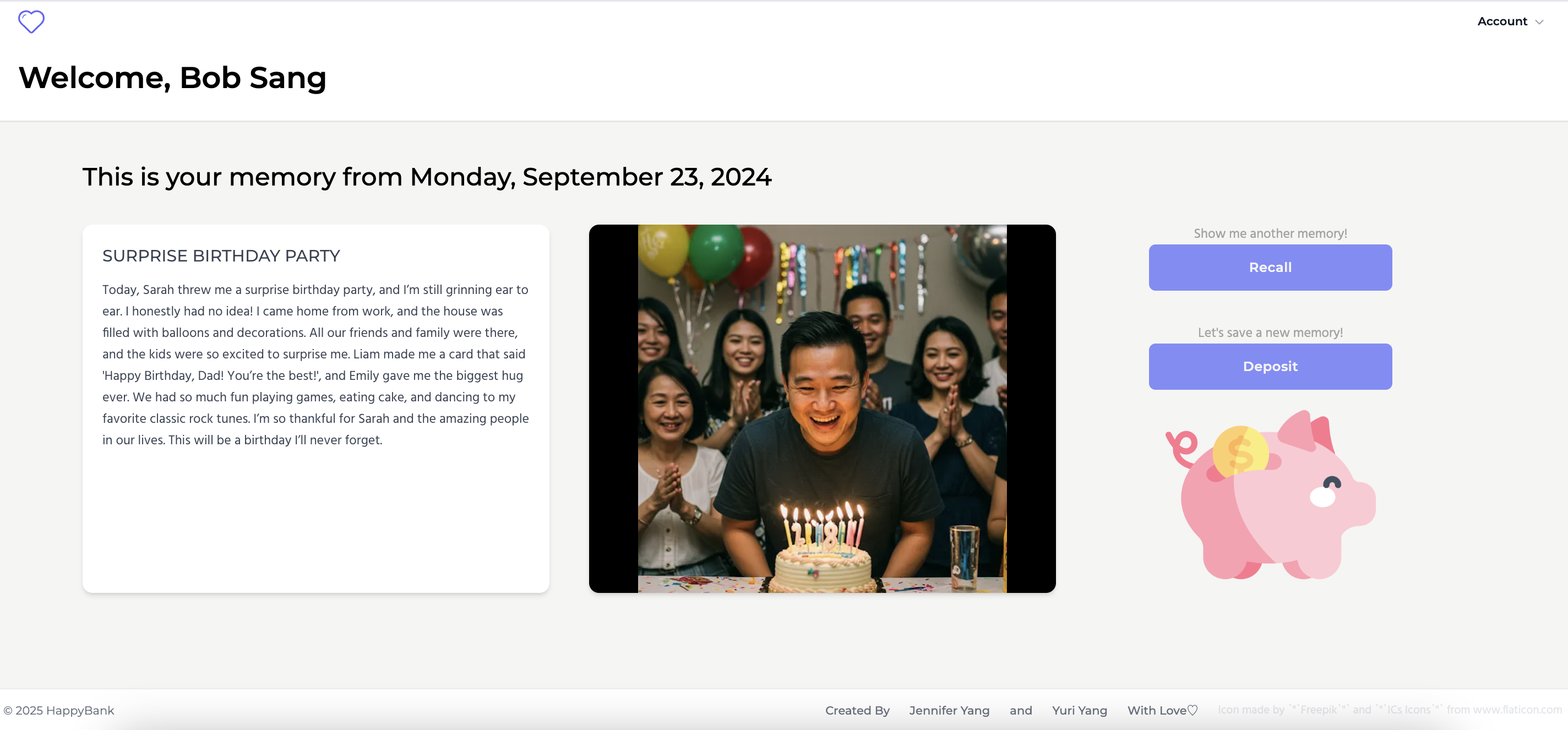Click the 'With Love' heart in footer
The width and height of the screenshot is (1568, 730).
pyautogui.click(x=1192, y=711)
